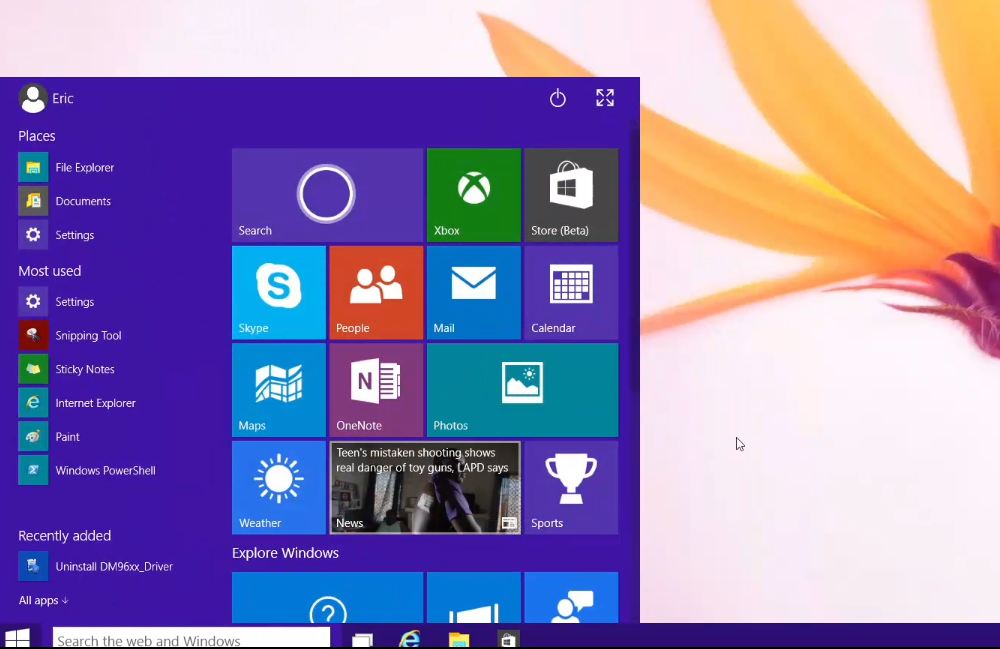Click the Explore Windows group heading
This screenshot has width=1000, height=649.
point(285,553)
